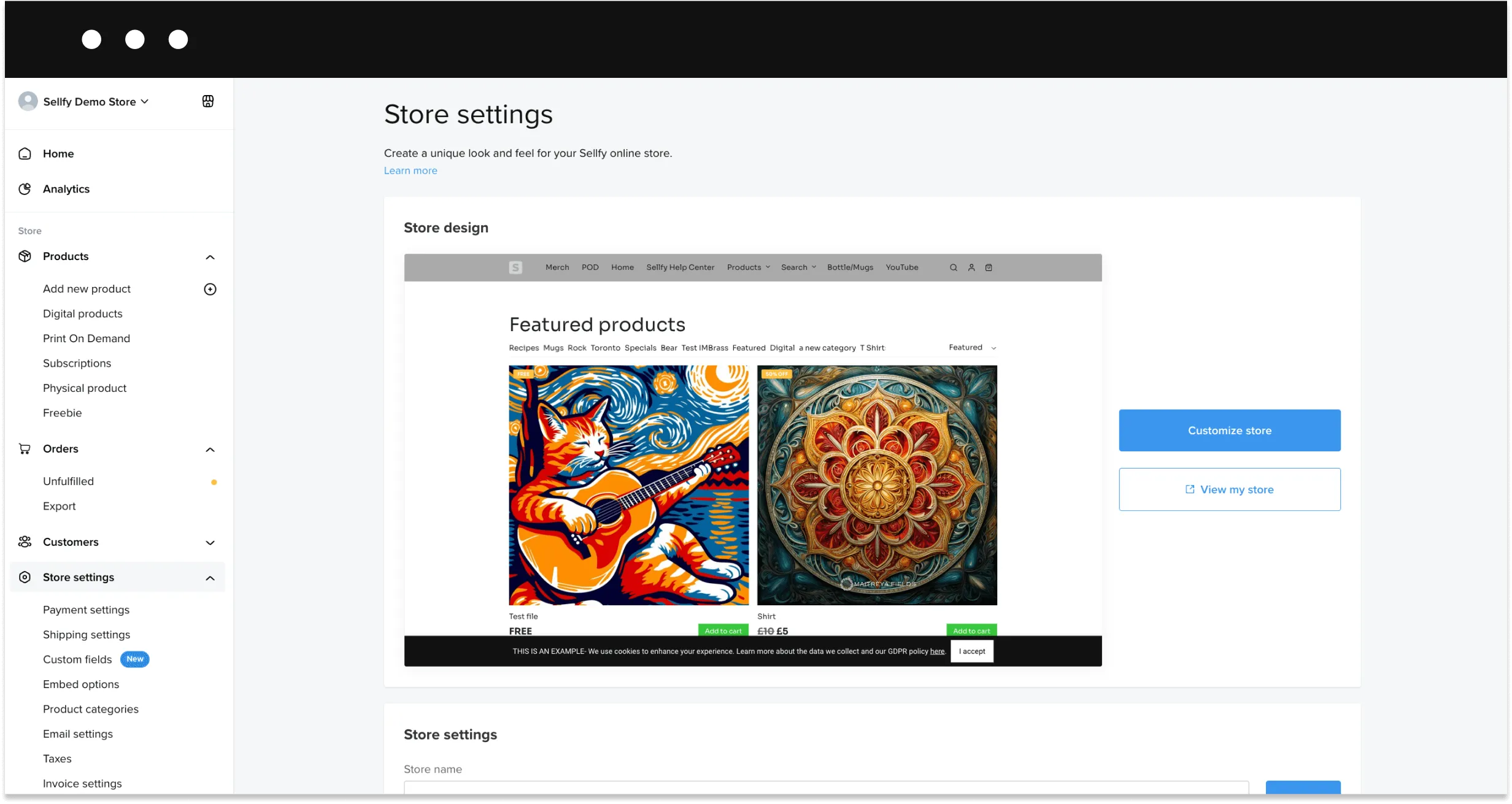Click YouTube in preview navigation
The image size is (1512, 804).
901,267
